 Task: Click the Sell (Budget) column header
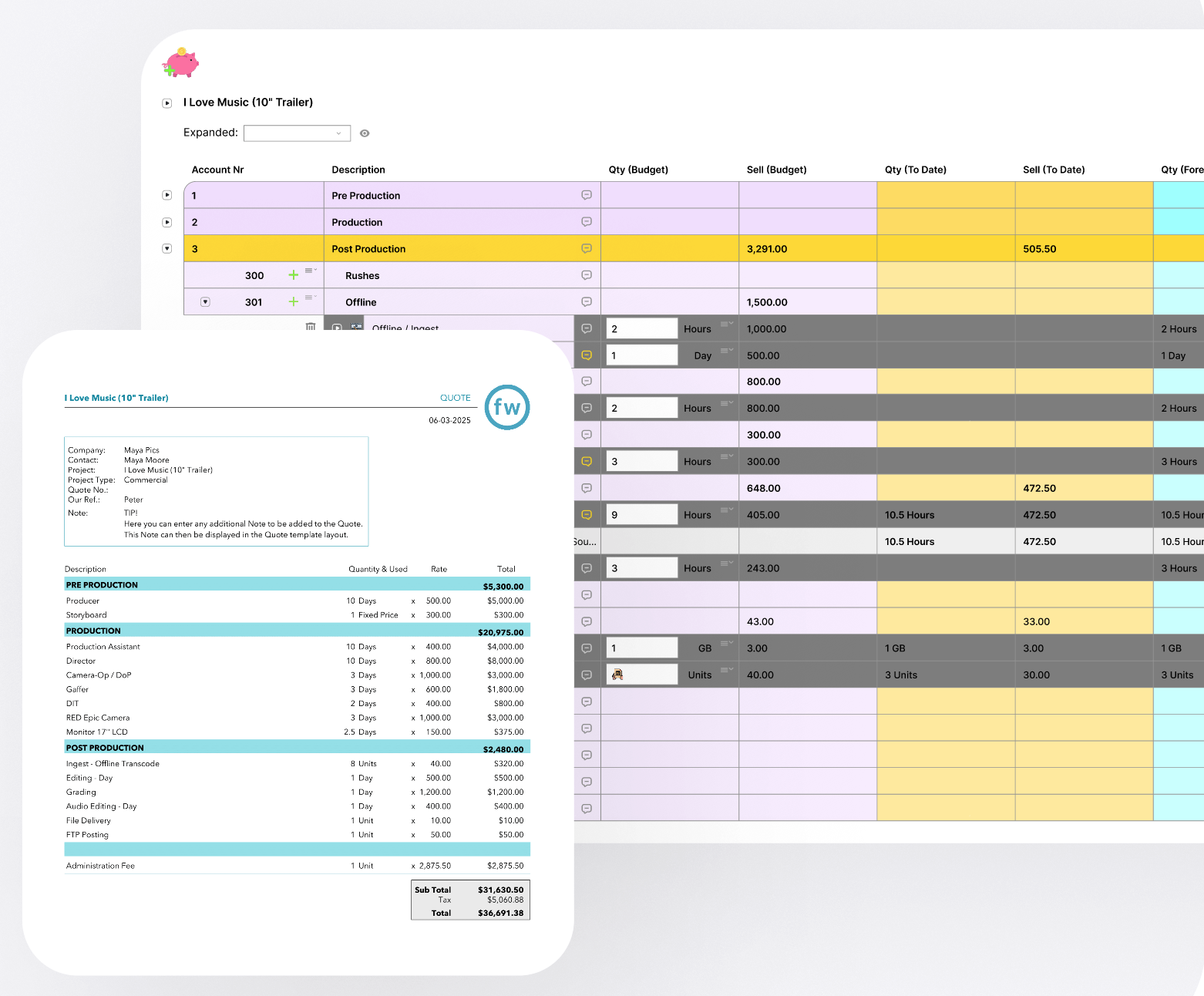coord(776,170)
